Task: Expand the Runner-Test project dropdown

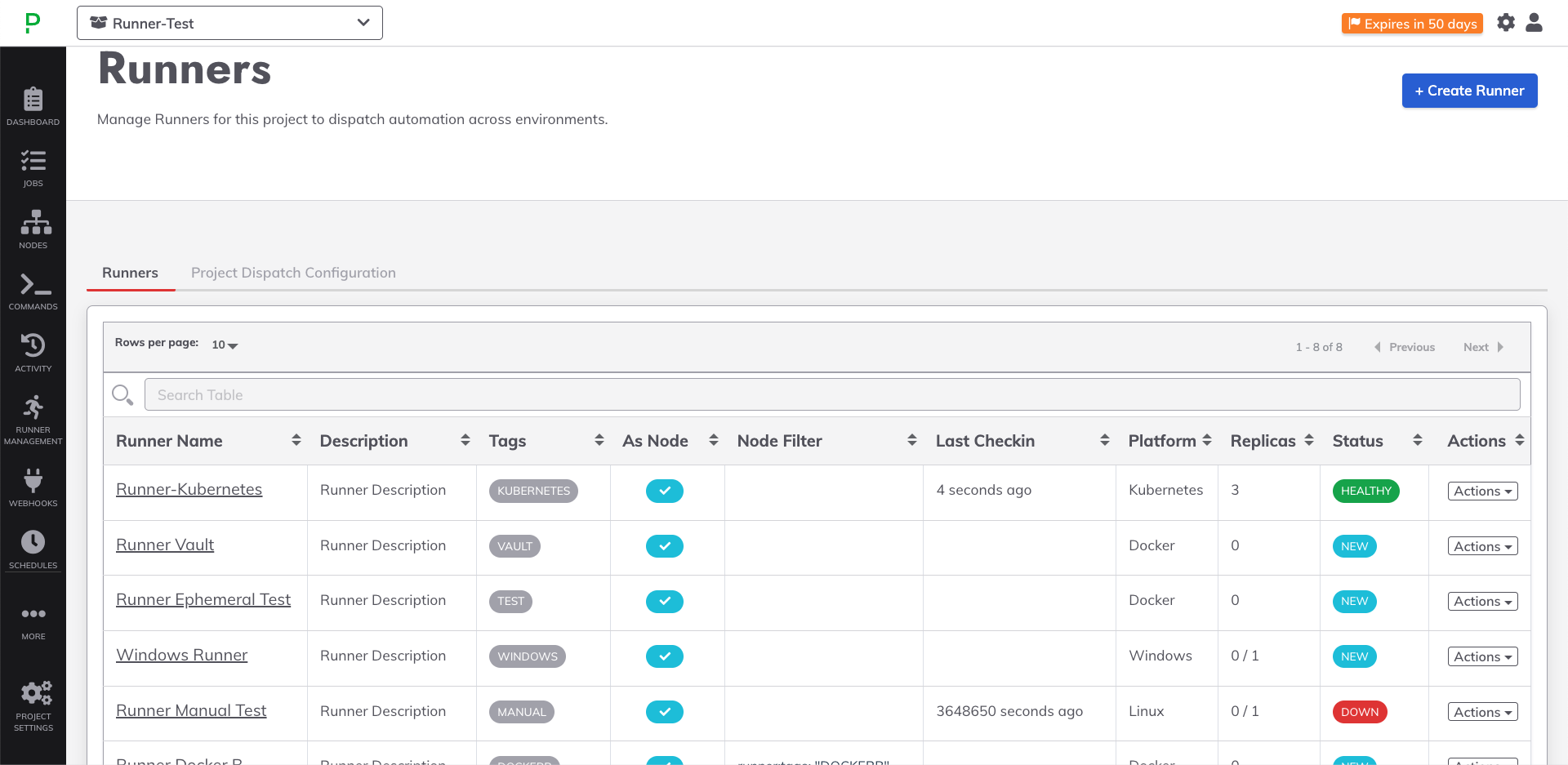Action: (x=229, y=23)
